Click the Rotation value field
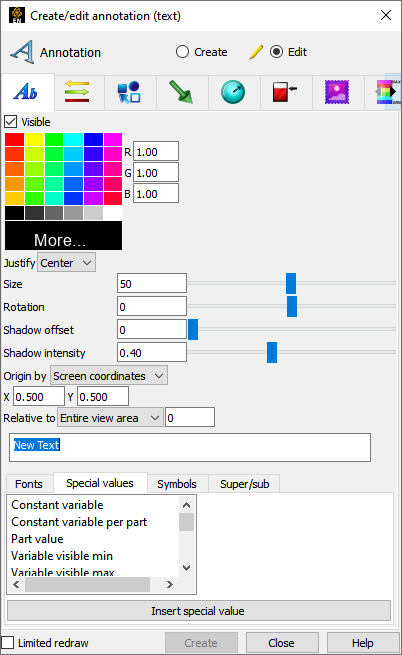 click(x=152, y=307)
